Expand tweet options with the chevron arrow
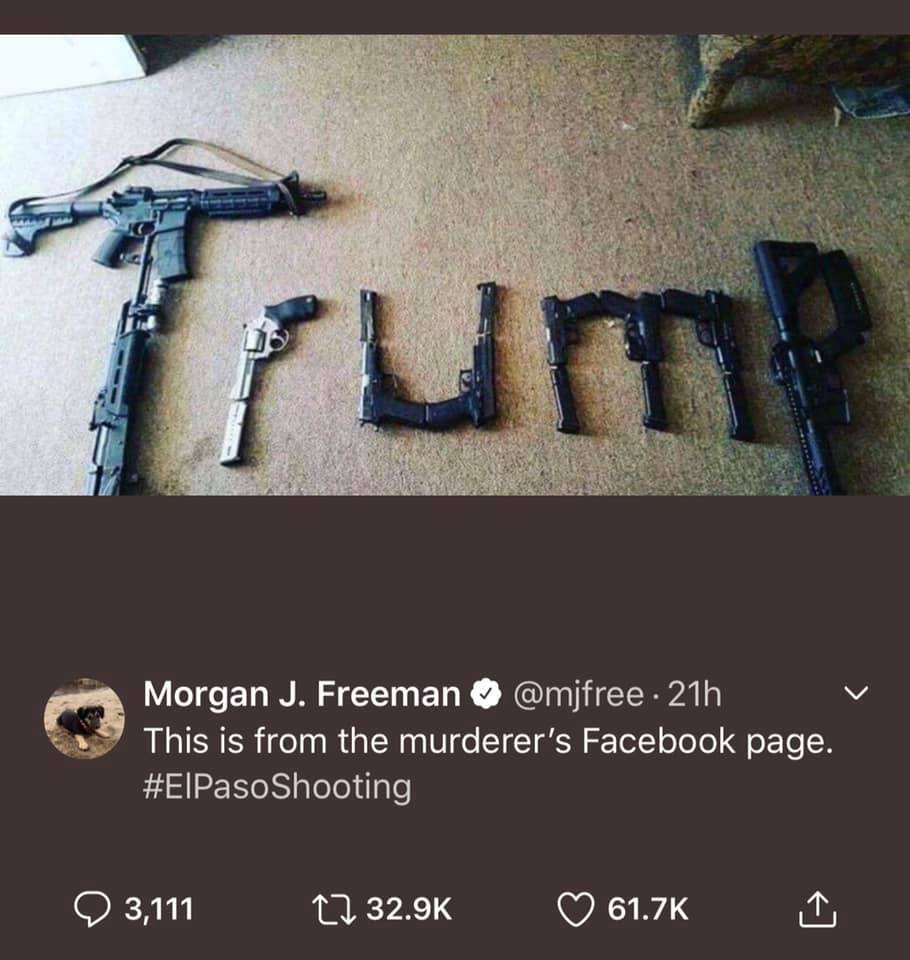This screenshot has width=910, height=960. click(x=856, y=694)
